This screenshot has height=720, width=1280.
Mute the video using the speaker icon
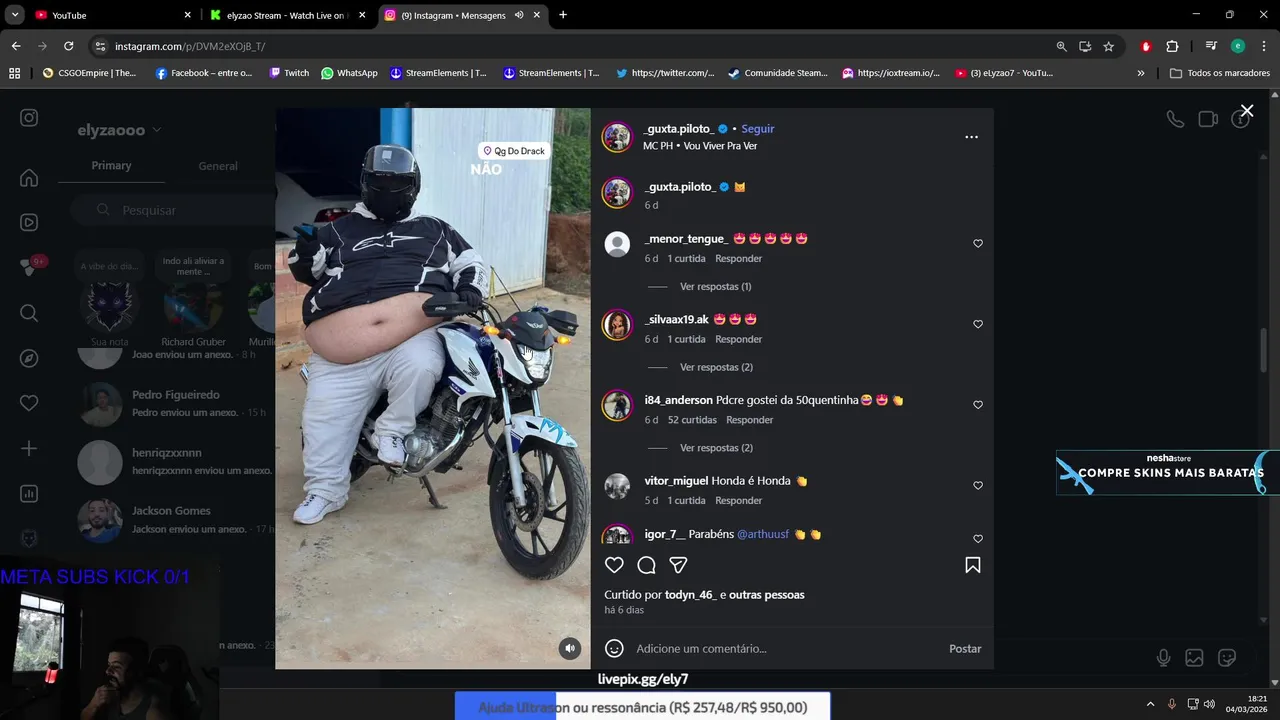click(570, 648)
